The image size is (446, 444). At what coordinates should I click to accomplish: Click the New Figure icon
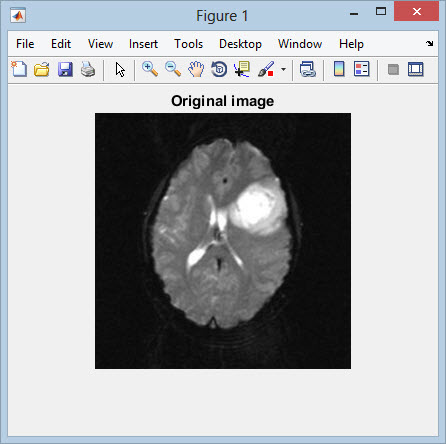coord(19,69)
